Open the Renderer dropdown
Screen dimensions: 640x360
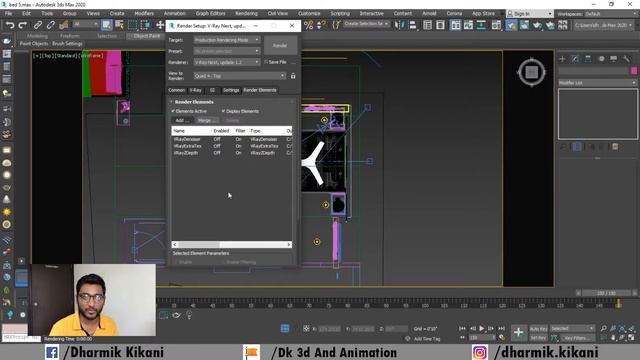tap(227, 62)
